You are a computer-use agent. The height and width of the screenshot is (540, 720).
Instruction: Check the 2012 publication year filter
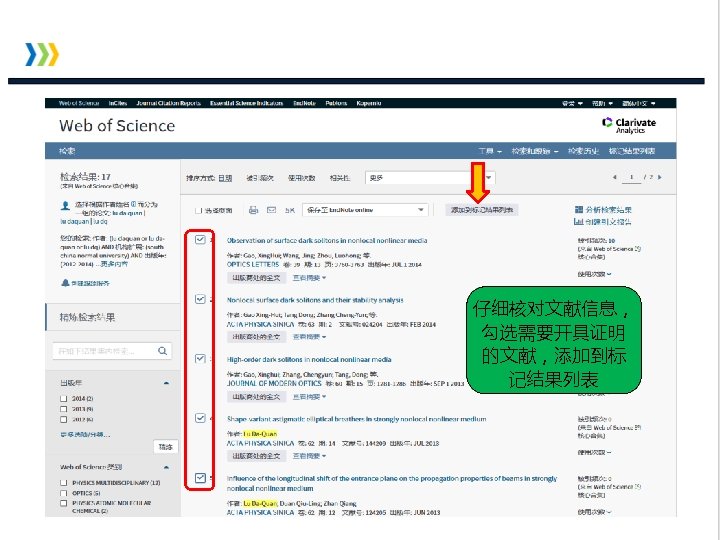(x=64, y=419)
